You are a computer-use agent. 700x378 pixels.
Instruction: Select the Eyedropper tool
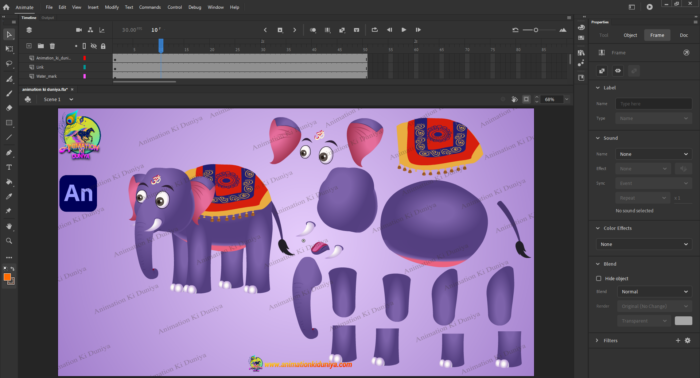(x=9, y=196)
